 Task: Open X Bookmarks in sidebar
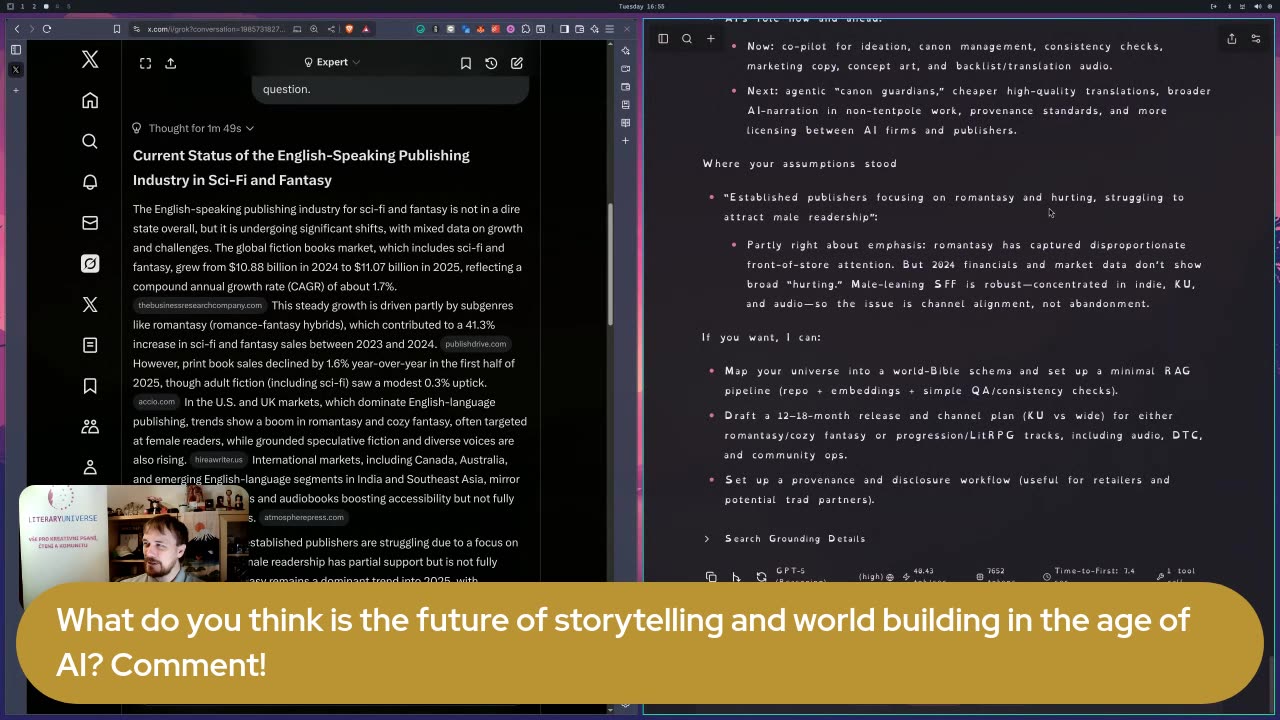90,386
